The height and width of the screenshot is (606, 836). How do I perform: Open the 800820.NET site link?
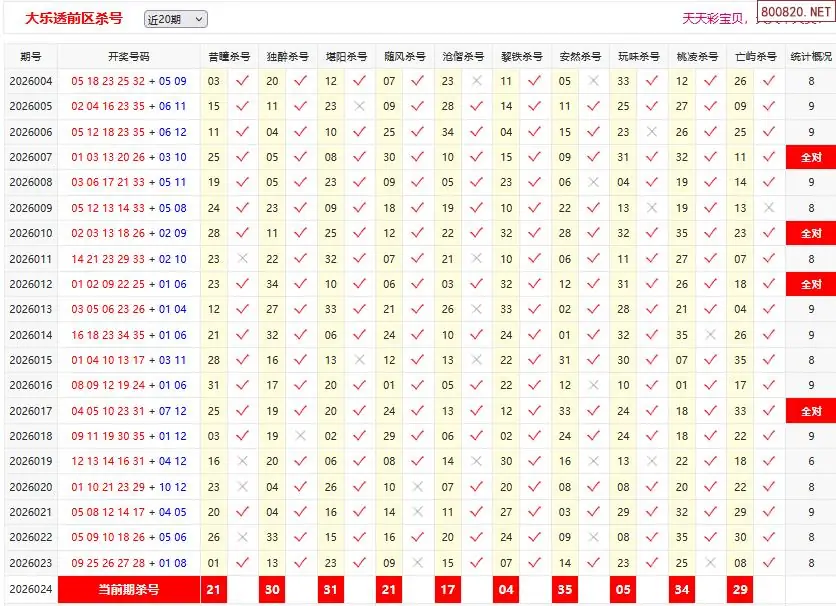794,14
